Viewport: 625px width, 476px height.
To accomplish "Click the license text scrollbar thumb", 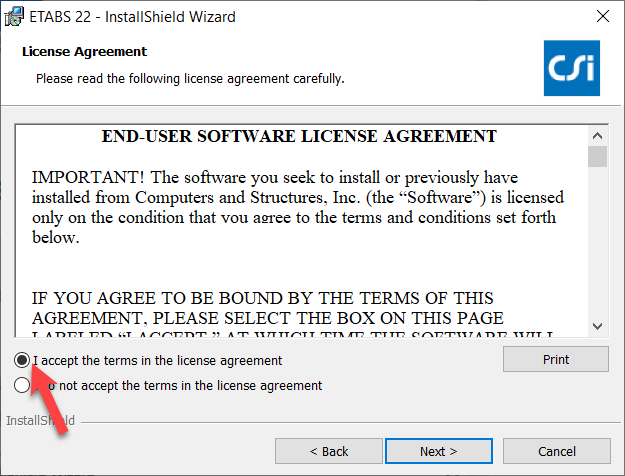I will pos(598,156).
